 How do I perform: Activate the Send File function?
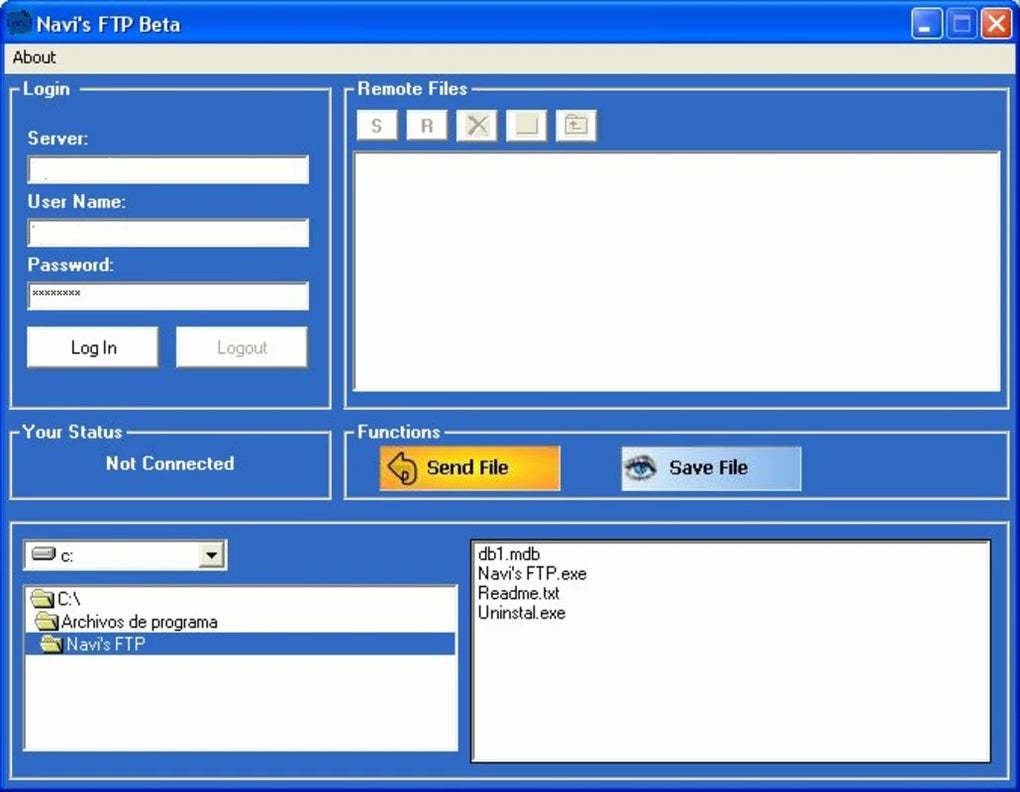470,466
